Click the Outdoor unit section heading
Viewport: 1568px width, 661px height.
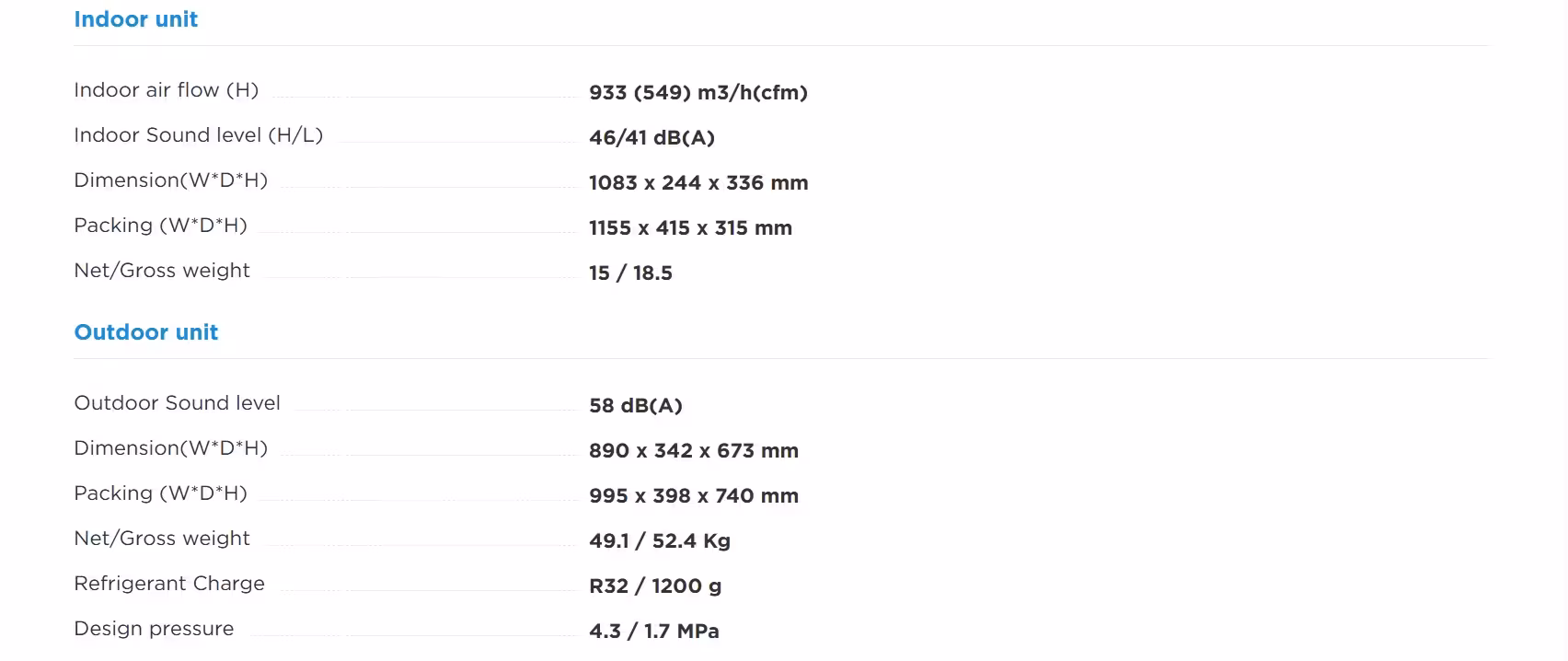tap(145, 332)
